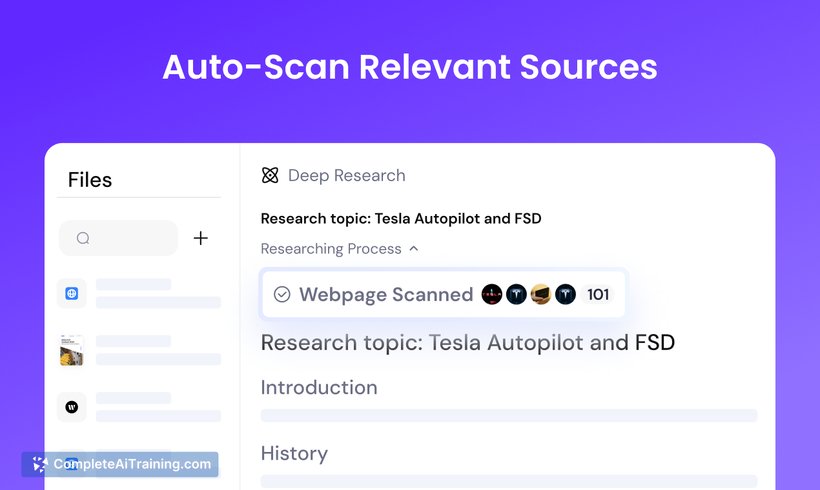Select the Introduction heading

(x=319, y=388)
